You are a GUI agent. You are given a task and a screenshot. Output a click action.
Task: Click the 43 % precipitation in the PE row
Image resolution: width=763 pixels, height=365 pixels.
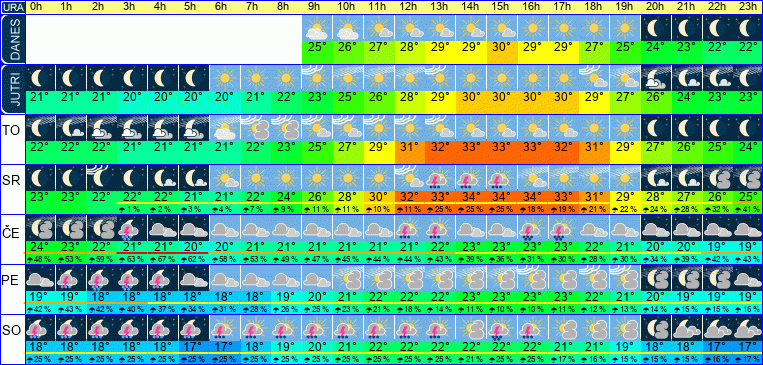click(x=72, y=309)
